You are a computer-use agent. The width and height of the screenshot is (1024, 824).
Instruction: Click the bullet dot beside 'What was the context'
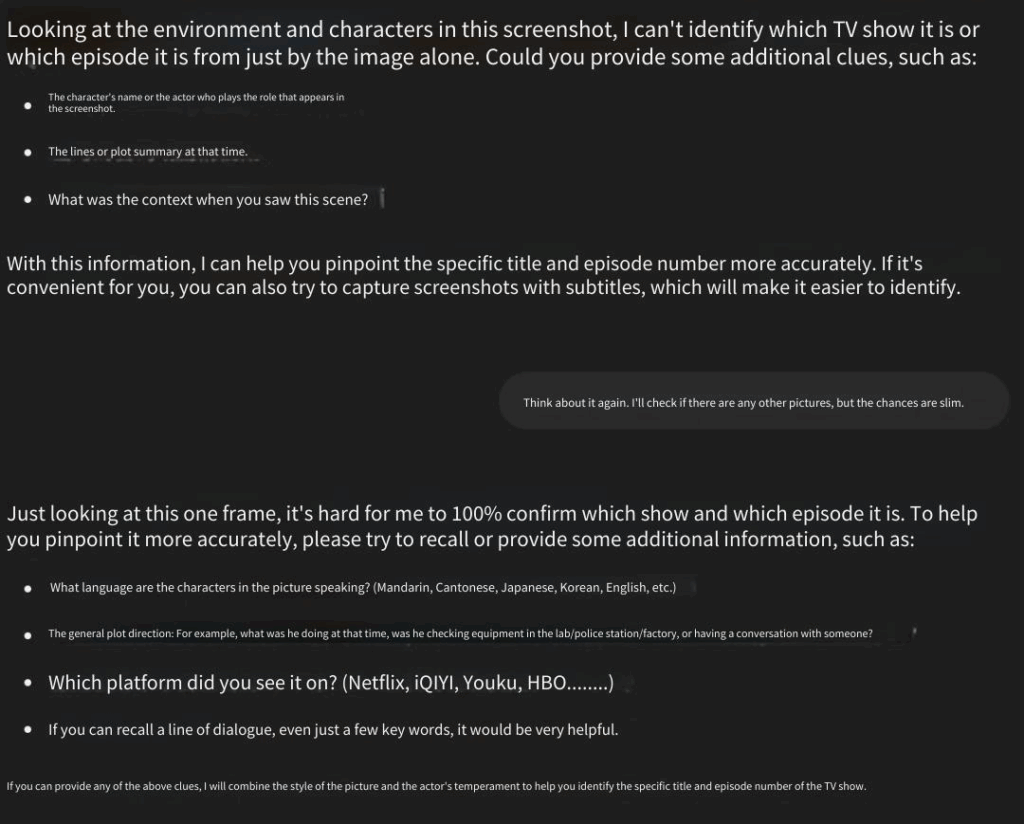pyautogui.click(x=27, y=200)
